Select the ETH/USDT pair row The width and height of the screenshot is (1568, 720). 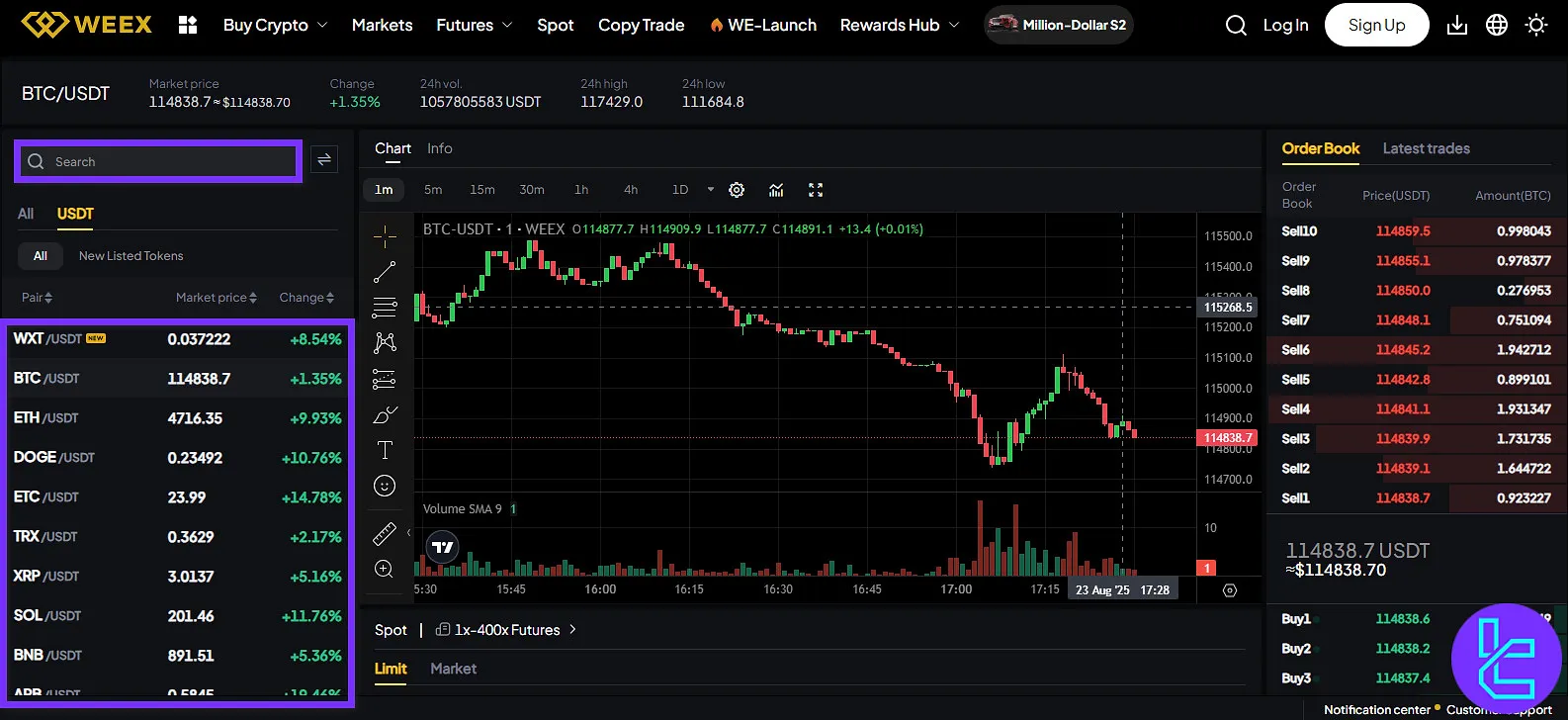[x=177, y=418]
